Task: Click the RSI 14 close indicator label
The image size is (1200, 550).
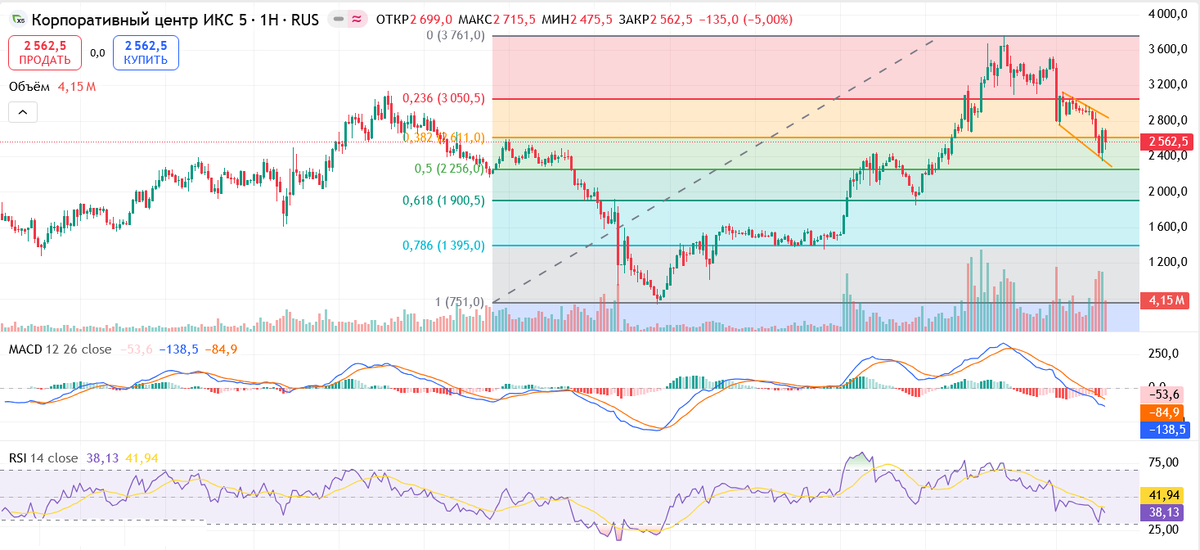Action: coord(43,458)
